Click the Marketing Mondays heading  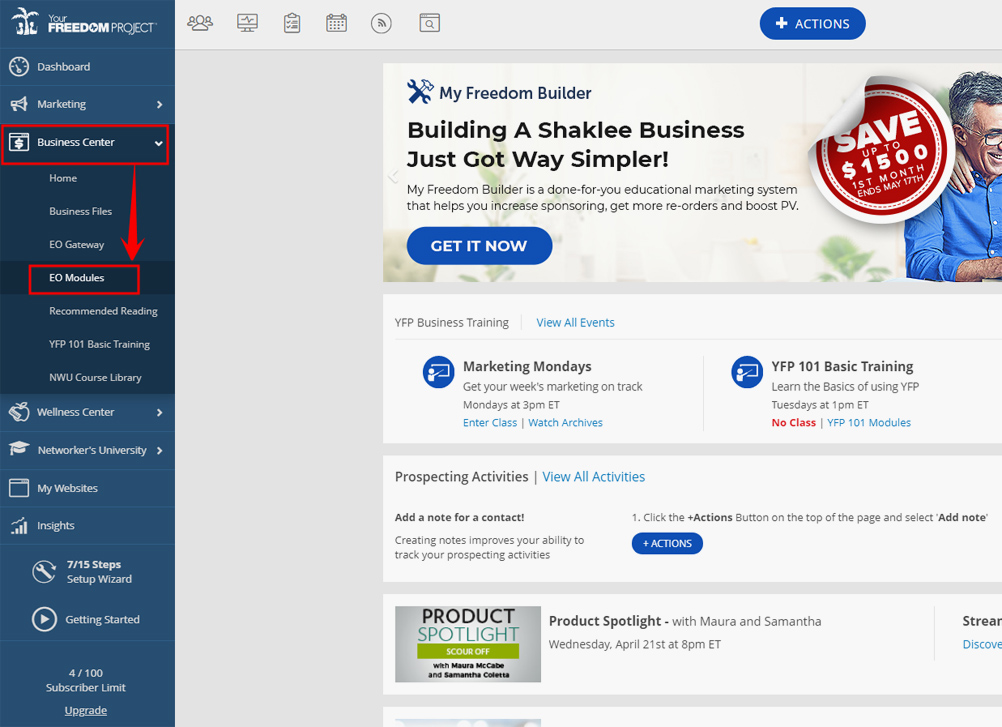pyautogui.click(x=527, y=366)
